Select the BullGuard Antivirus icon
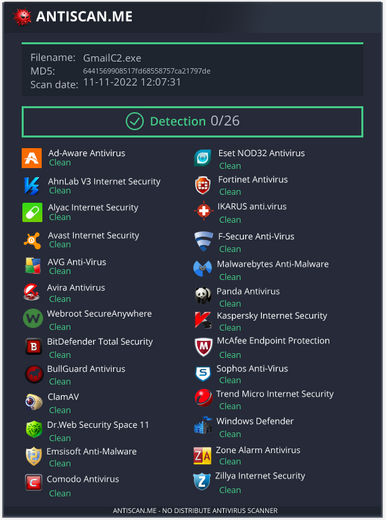 coord(34,374)
